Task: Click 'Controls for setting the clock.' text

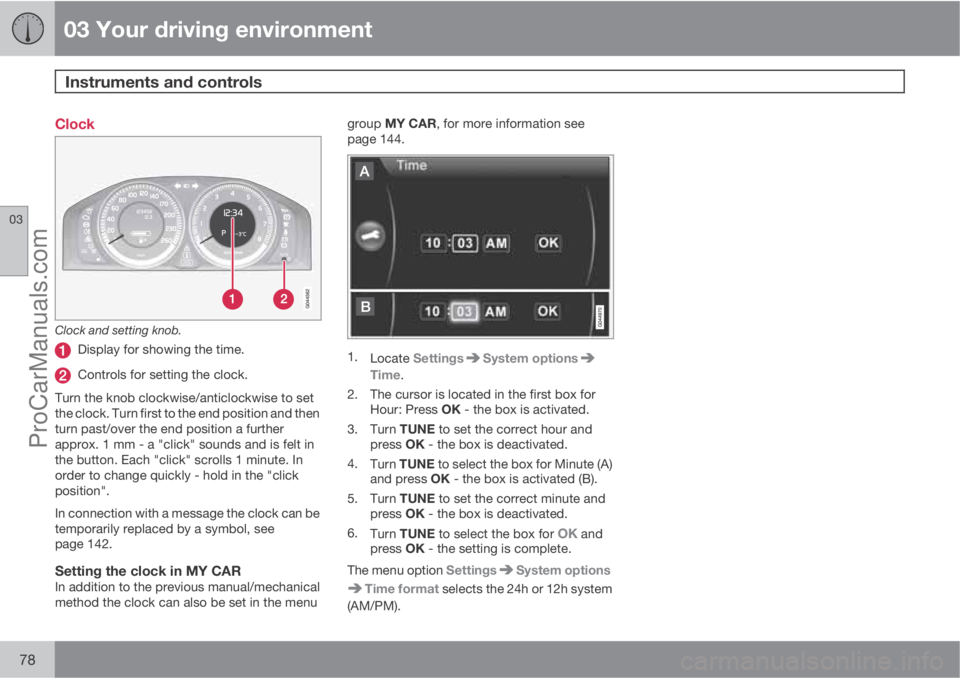Action: [163, 375]
